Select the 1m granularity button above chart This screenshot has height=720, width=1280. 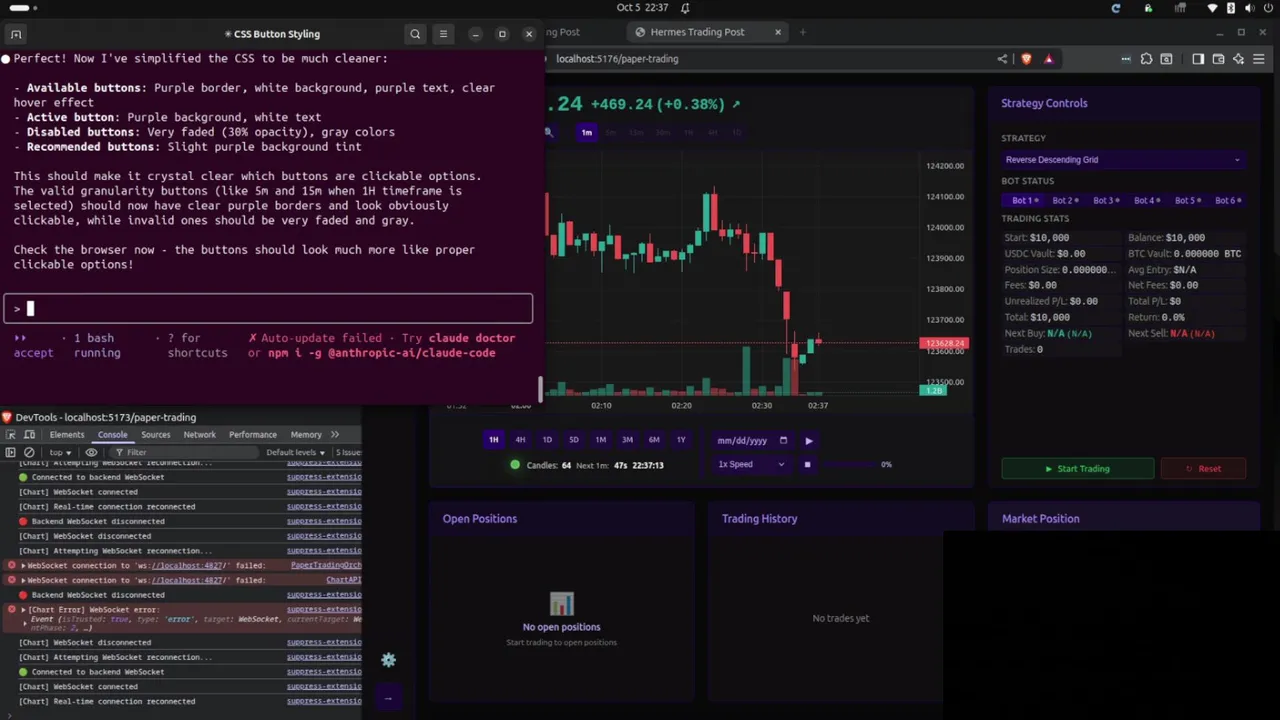point(587,133)
